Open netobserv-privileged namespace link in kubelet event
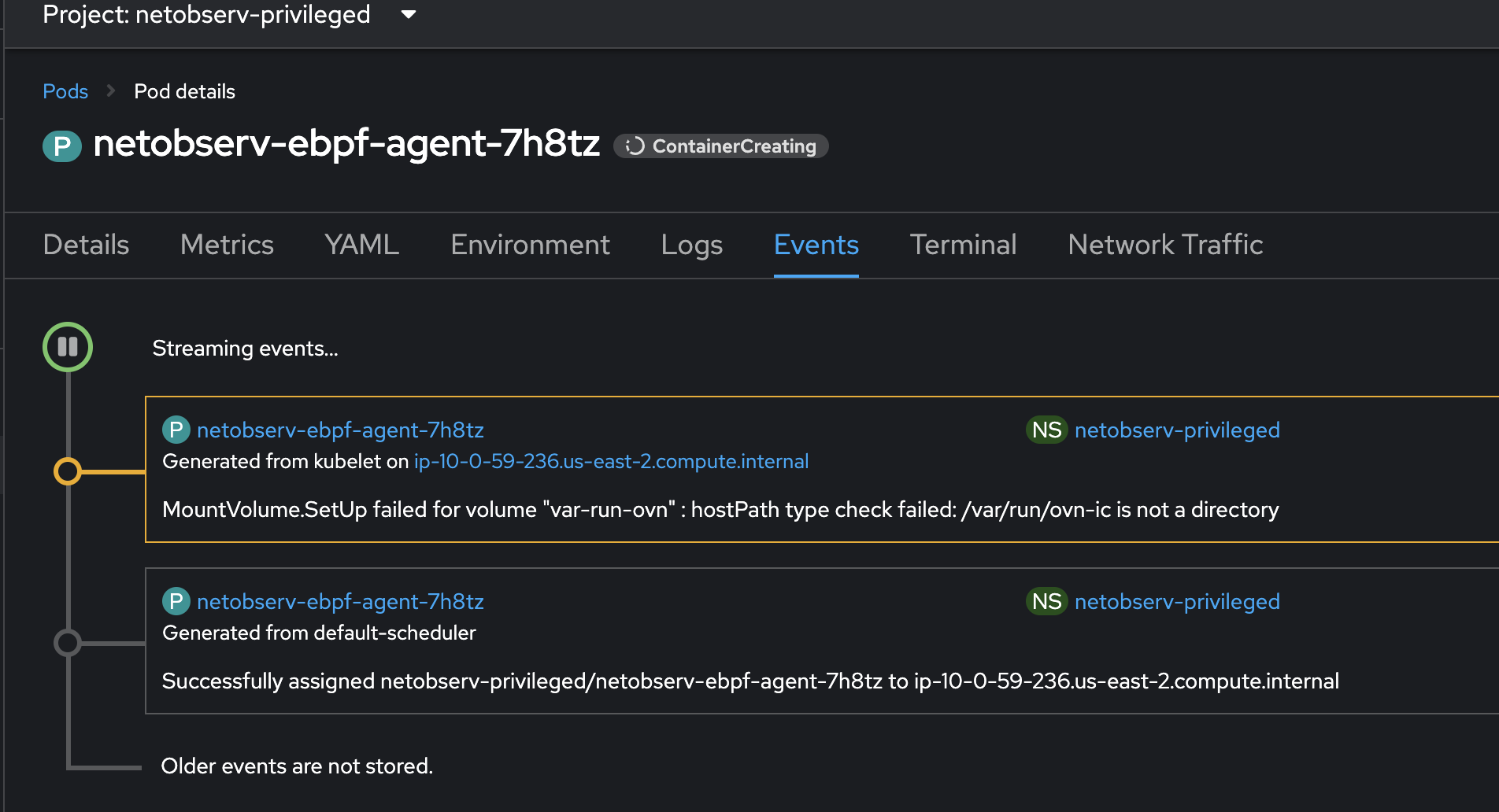 coord(1177,430)
